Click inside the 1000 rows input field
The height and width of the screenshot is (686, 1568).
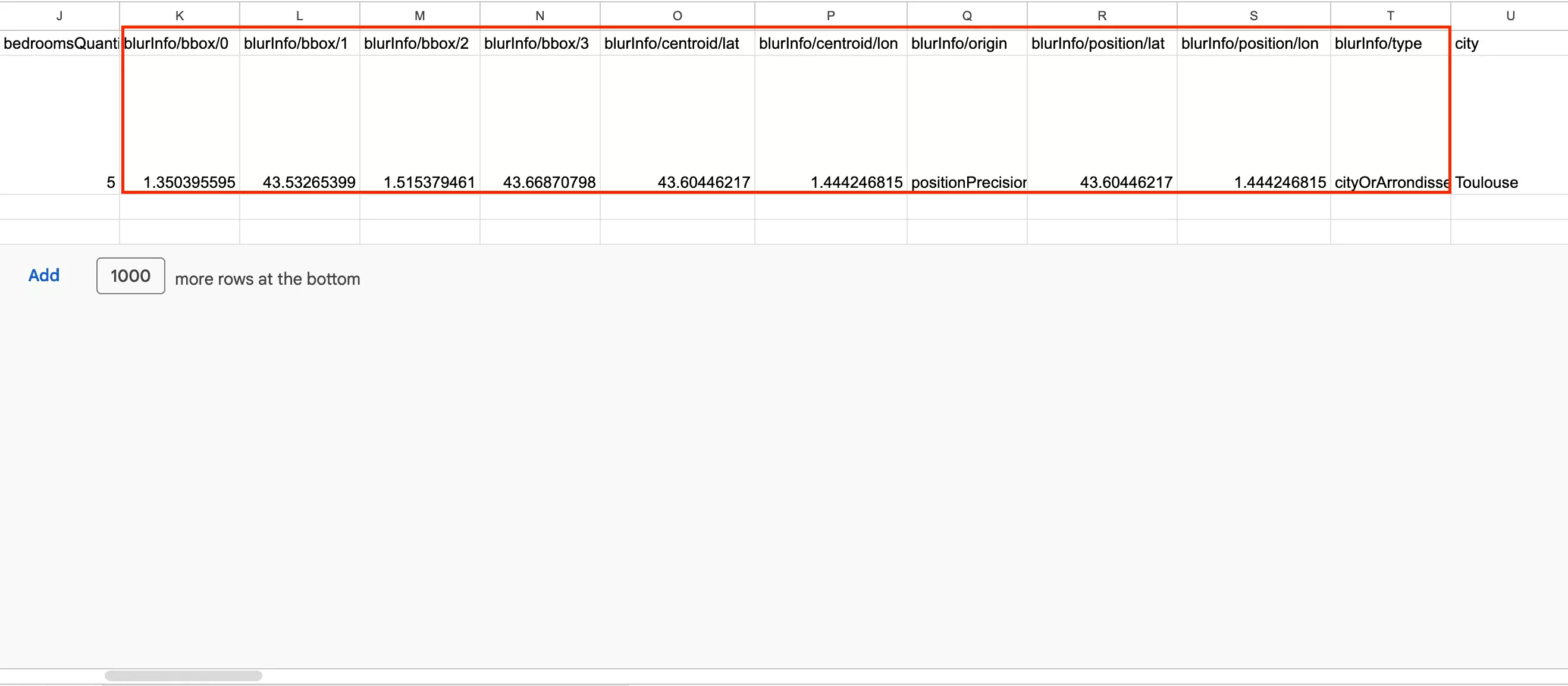(x=130, y=275)
